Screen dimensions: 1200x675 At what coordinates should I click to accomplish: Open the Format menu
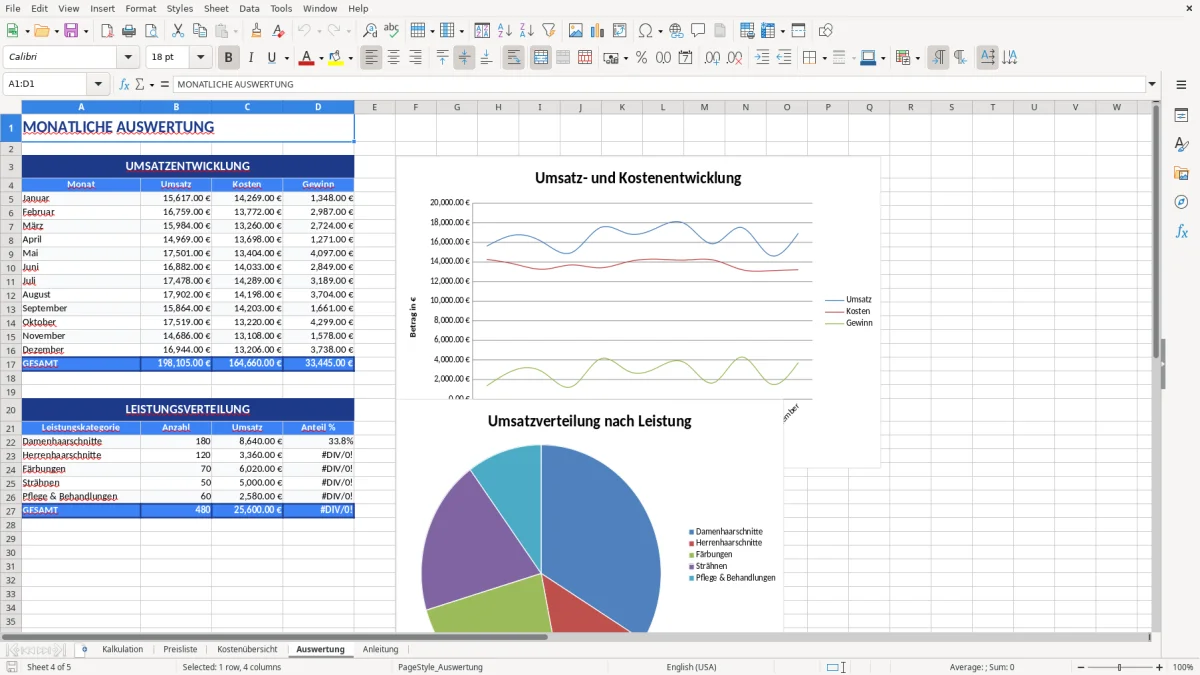(140, 8)
